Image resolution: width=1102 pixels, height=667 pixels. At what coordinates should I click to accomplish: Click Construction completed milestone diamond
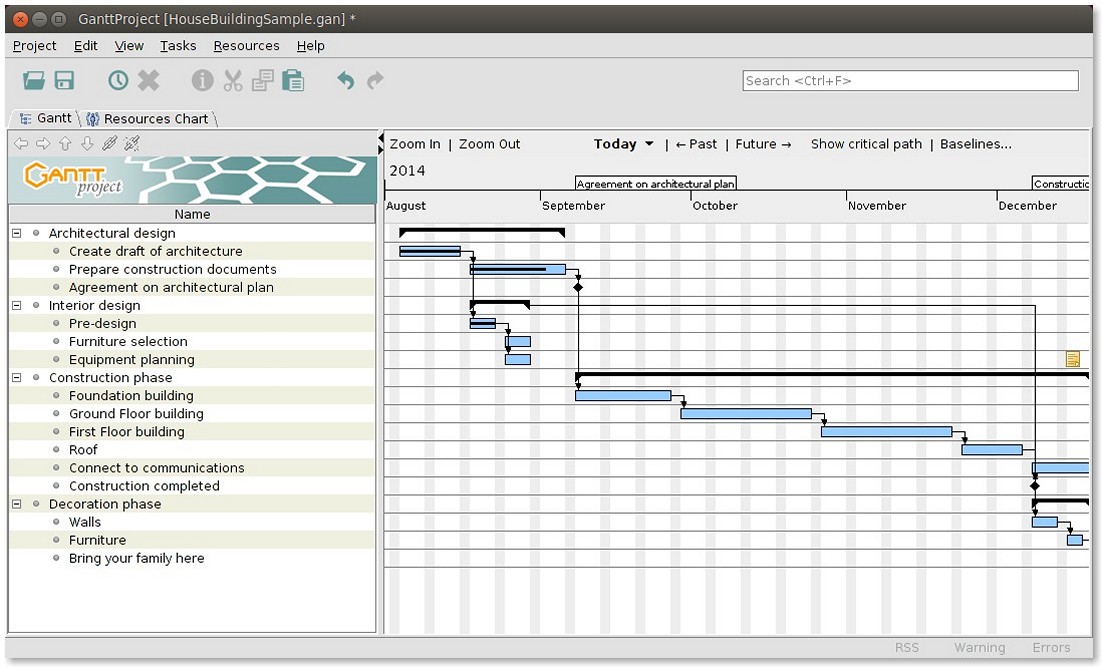[1035, 486]
